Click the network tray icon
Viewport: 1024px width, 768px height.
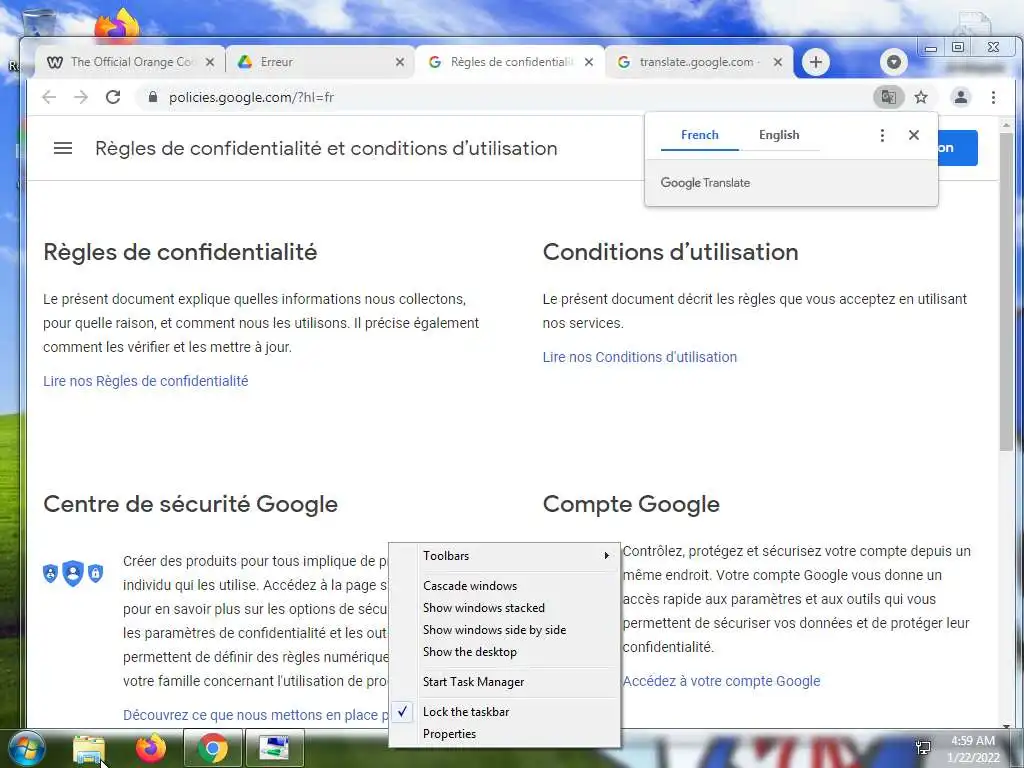click(x=923, y=748)
